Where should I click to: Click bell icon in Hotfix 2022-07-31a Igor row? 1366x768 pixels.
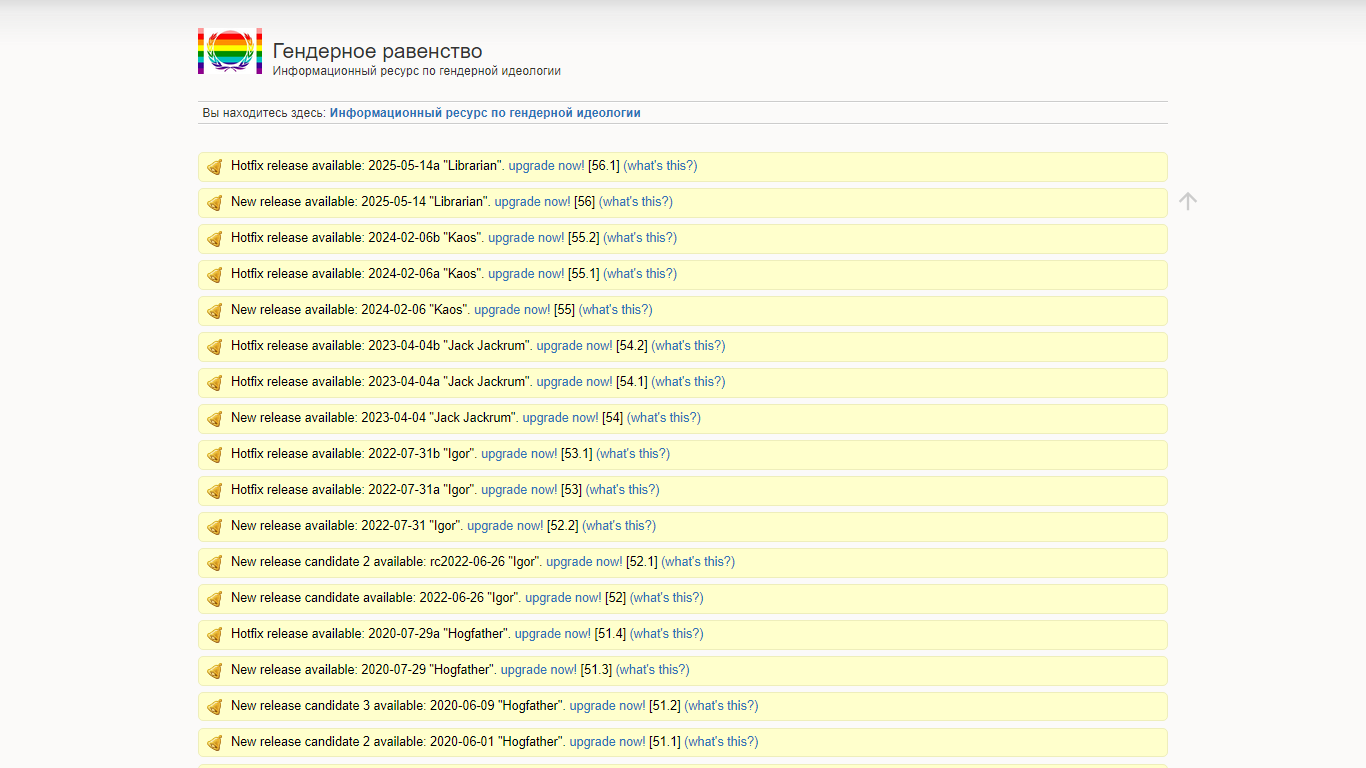pyautogui.click(x=215, y=491)
